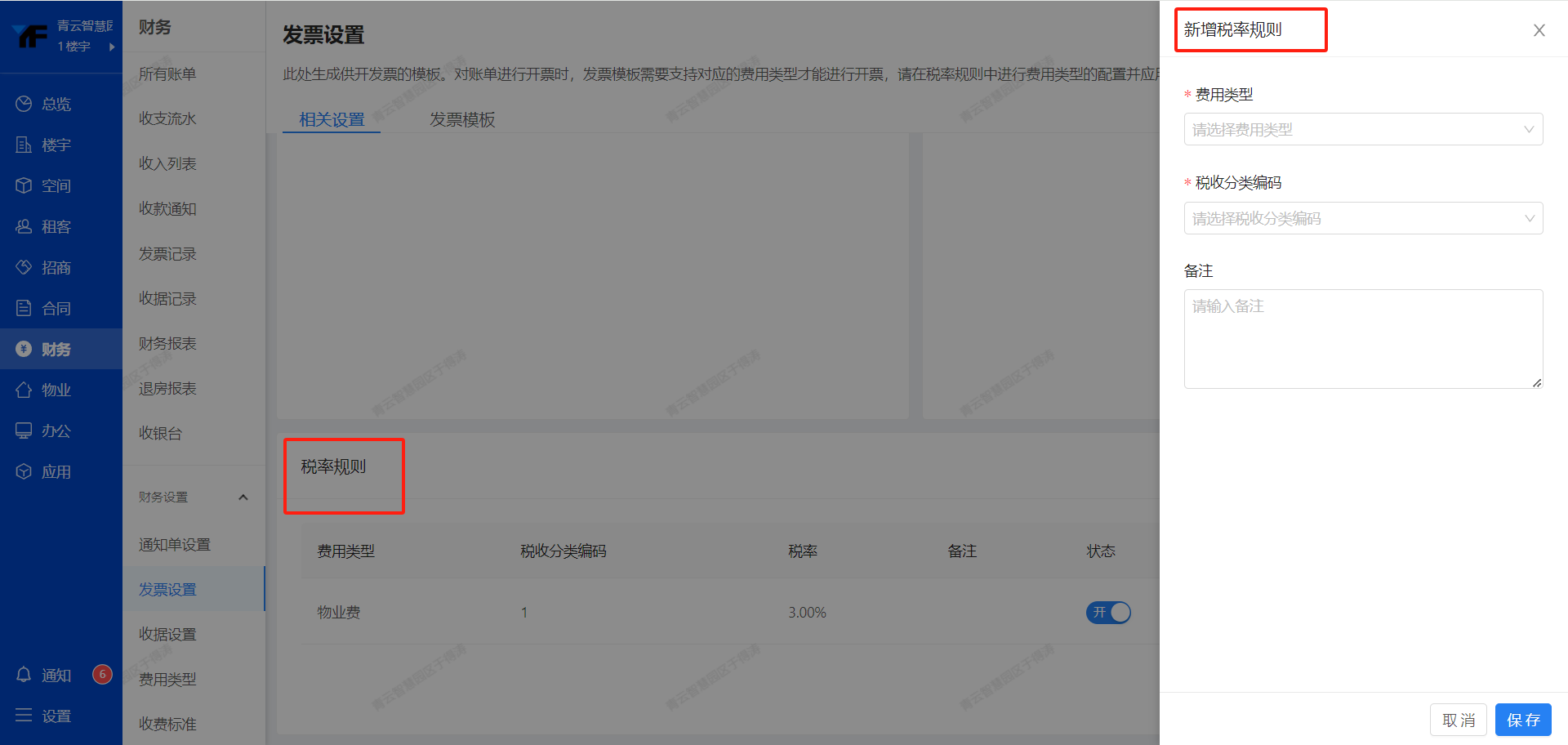Save the new tax rate rule
This screenshot has width=1568, height=745.
coord(1523,720)
